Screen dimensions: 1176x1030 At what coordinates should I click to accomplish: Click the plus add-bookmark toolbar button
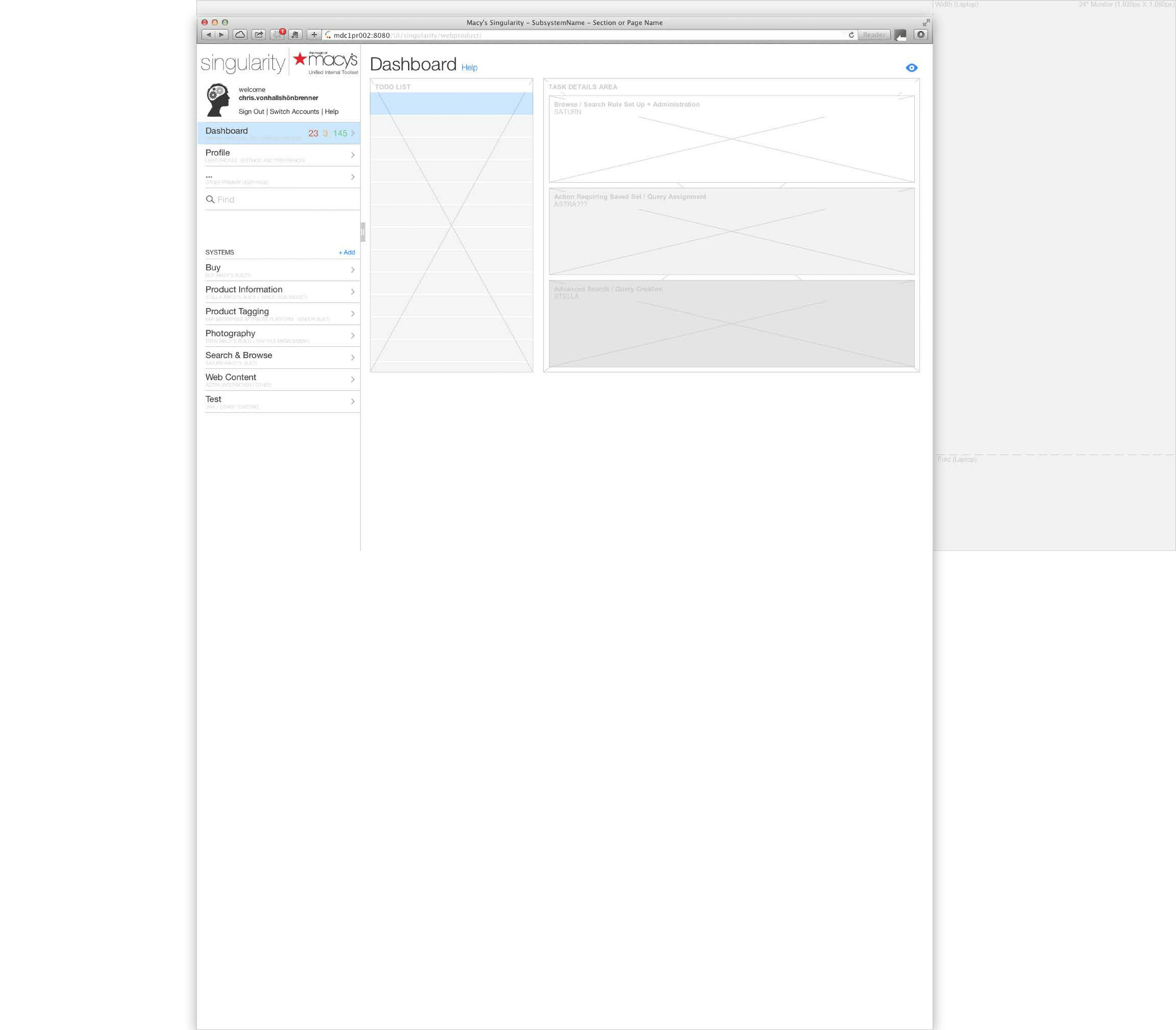coord(314,35)
